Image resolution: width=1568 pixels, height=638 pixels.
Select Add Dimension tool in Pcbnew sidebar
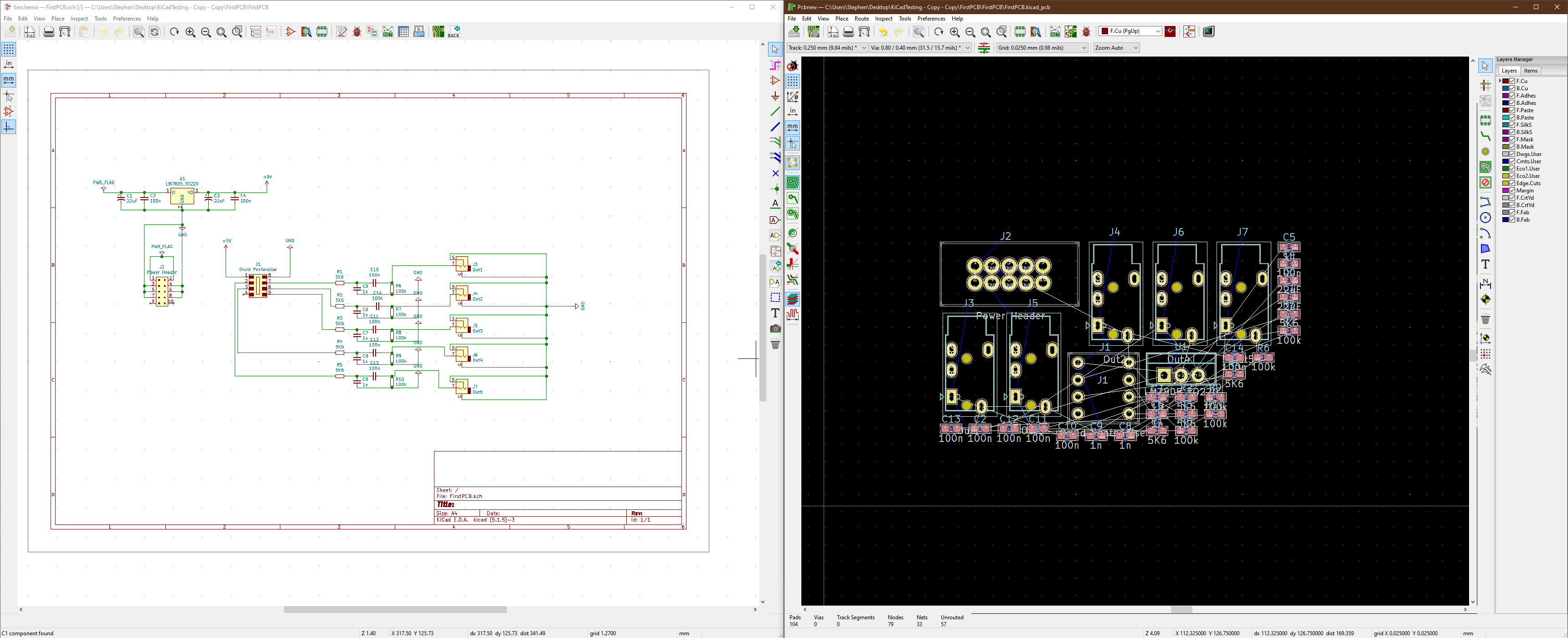[1485, 284]
